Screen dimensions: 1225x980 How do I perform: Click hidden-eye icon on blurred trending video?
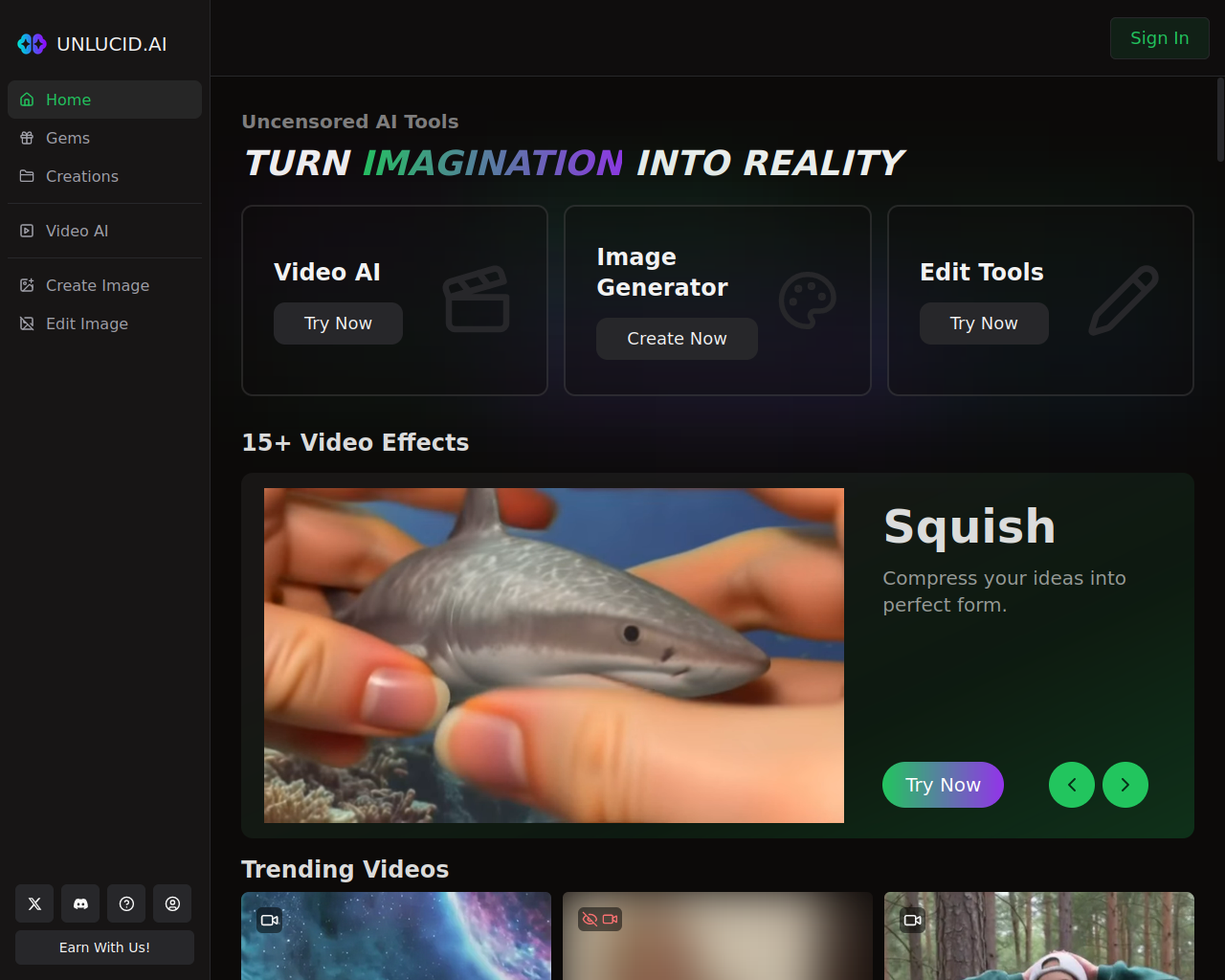pyautogui.click(x=590, y=919)
